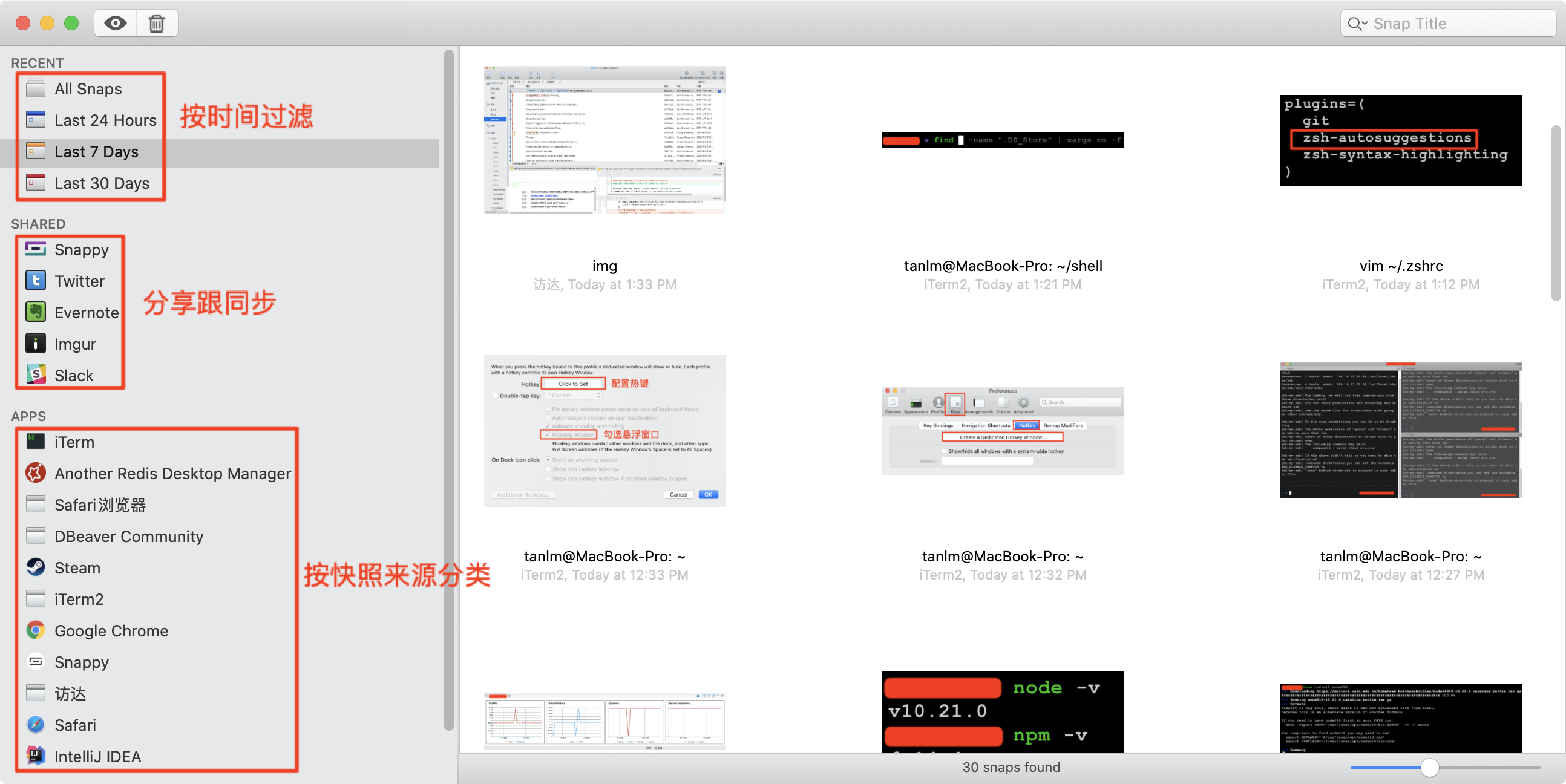1566x784 pixels.
Task: Click the '访达, Today at 1:33 PM' caption
Action: [605, 284]
